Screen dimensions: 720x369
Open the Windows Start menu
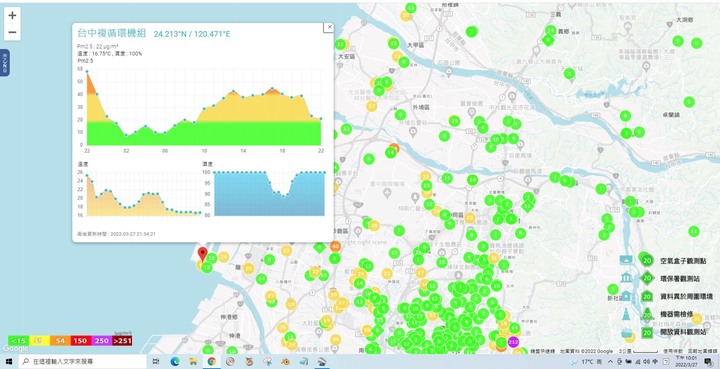(9, 362)
